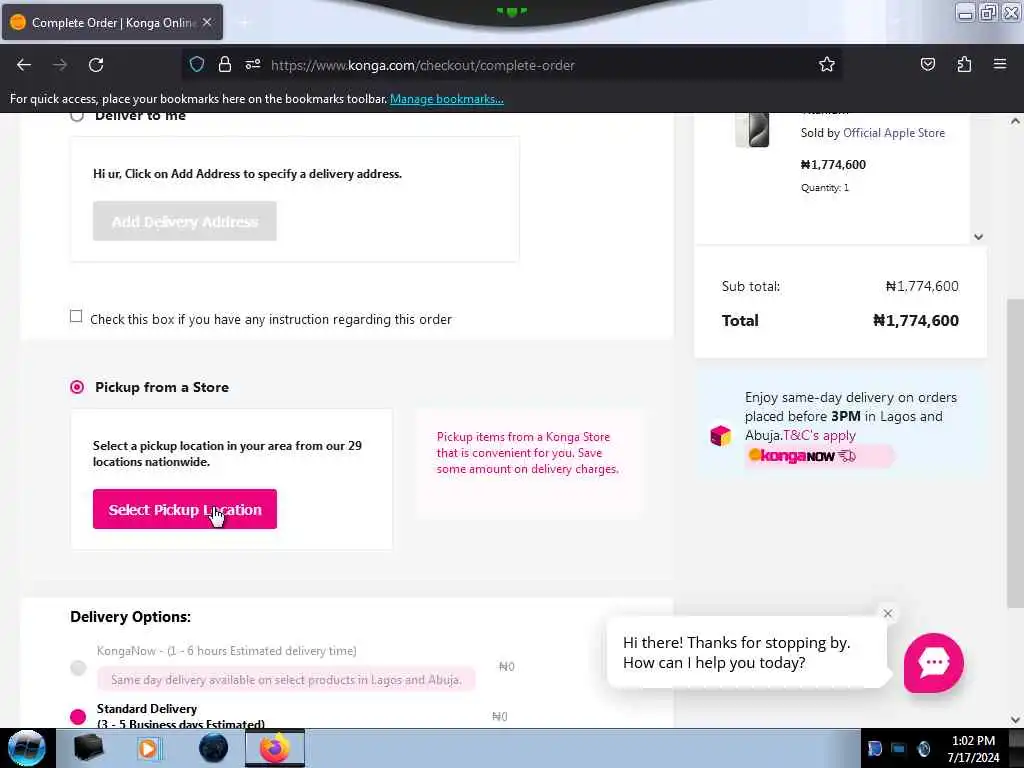
Task: Select the Complete Order Konga tab
Action: pos(112,22)
